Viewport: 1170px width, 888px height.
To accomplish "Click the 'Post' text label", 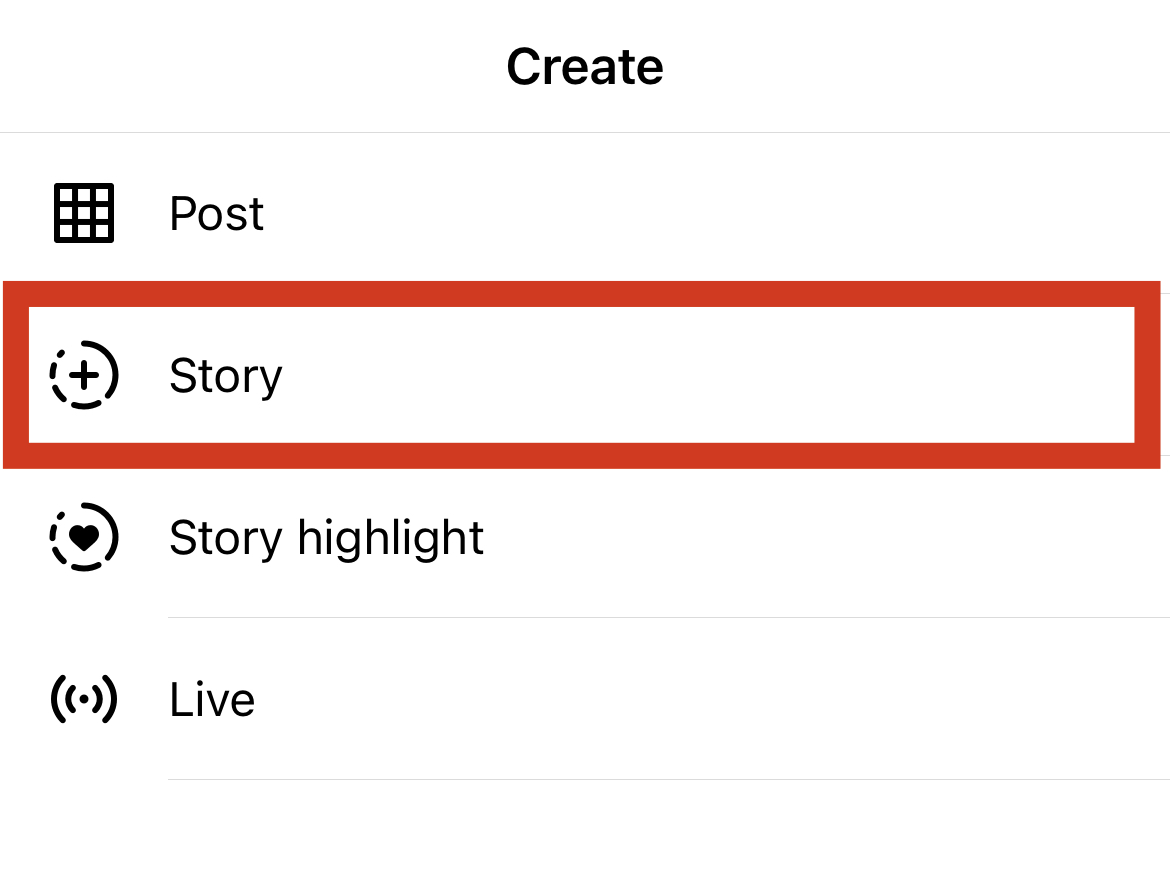I will point(216,213).
